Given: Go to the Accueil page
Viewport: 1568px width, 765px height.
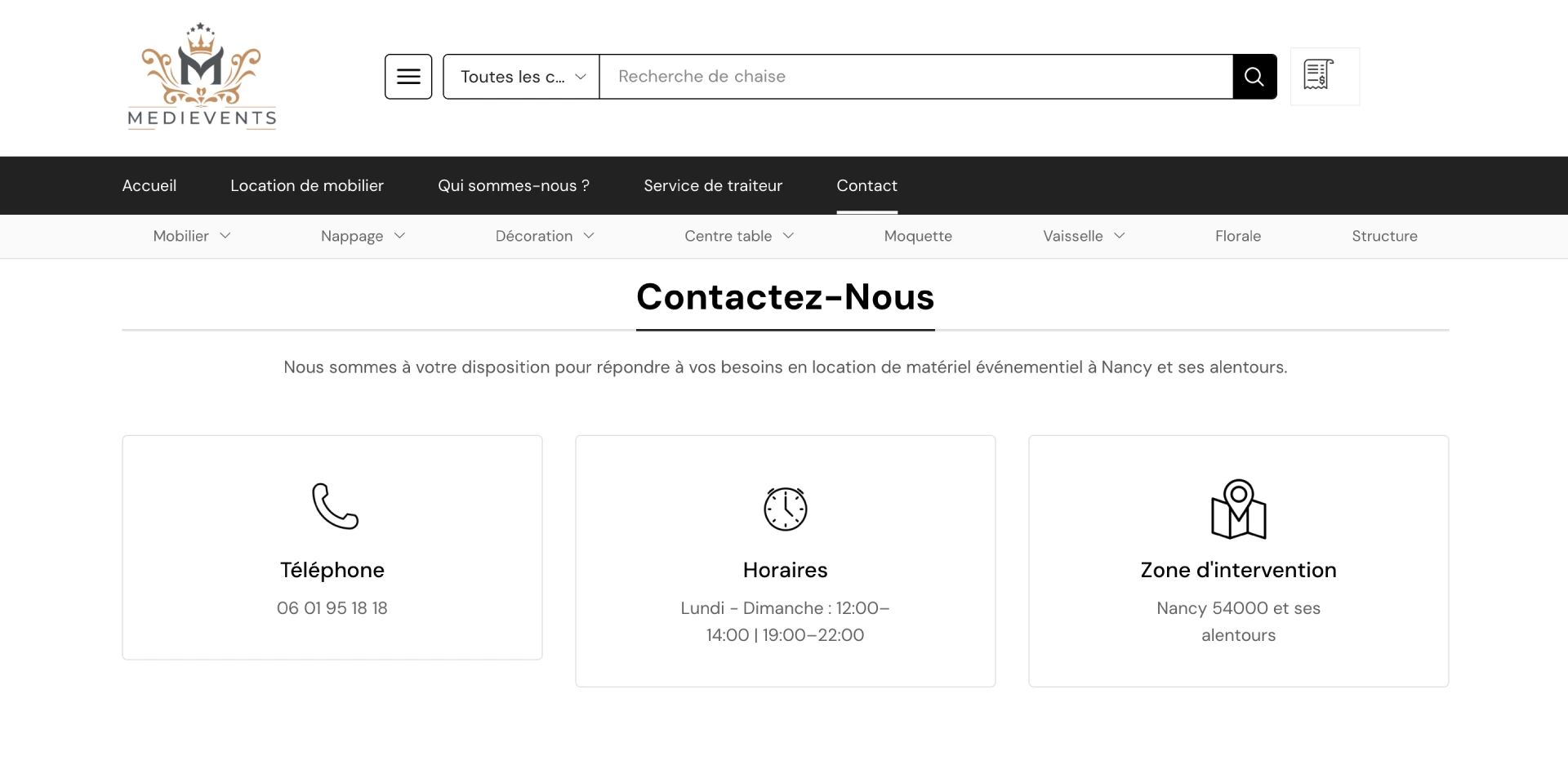Looking at the screenshot, I should (x=149, y=185).
